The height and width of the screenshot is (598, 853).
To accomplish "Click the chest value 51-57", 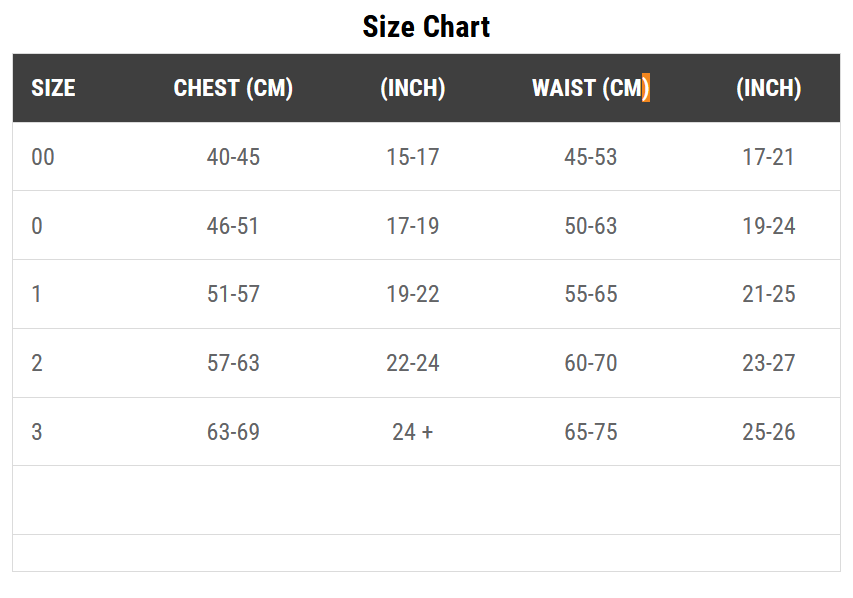I will (x=233, y=294).
